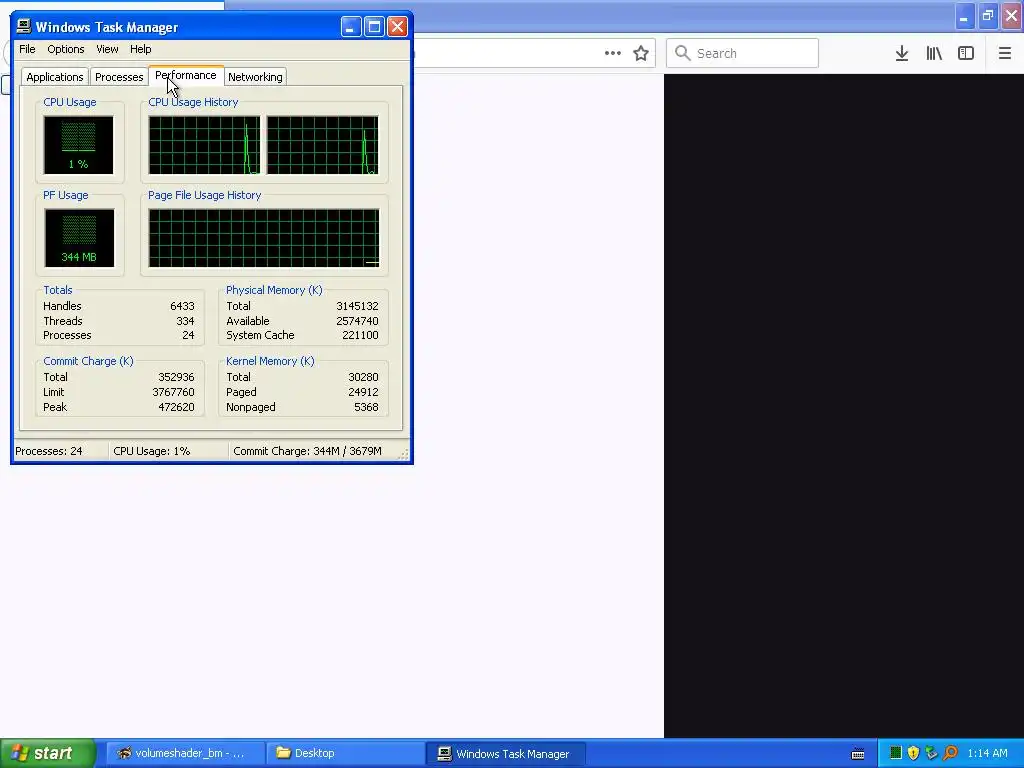Open the browser hamburger menu
Screen dimensions: 1024x768
coord(1004,53)
